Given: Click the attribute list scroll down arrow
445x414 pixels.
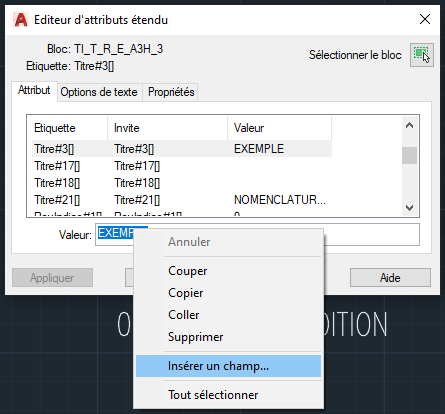Looking at the screenshot, I should 410,208.
